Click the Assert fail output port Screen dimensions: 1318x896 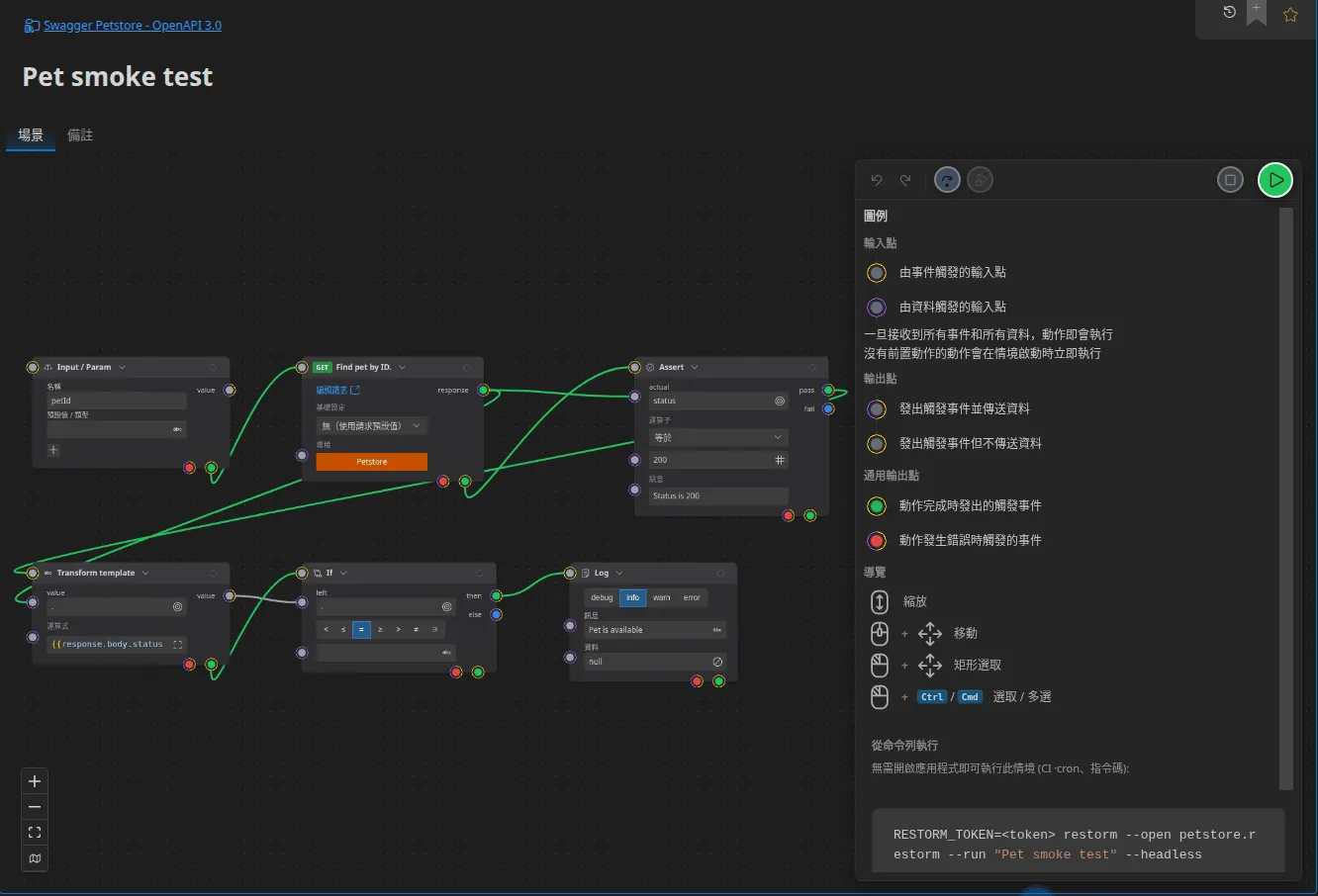coord(828,408)
